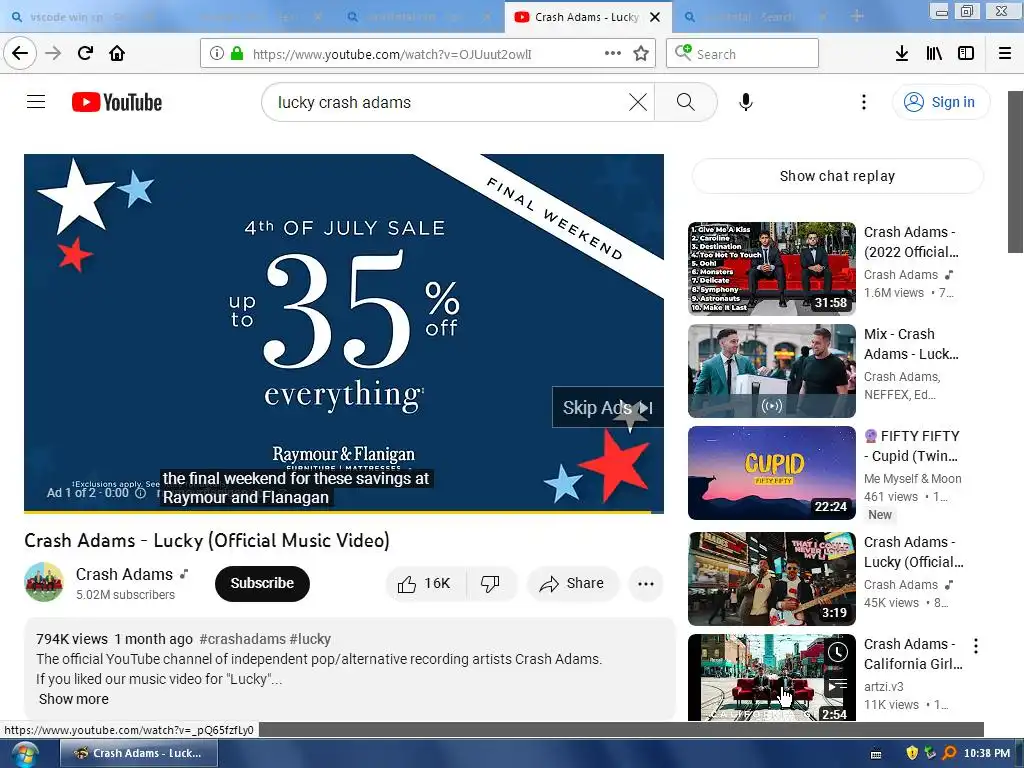Screen dimensions: 1024x768
Task: Click the browser forward arrow
Action: [x=53, y=54]
